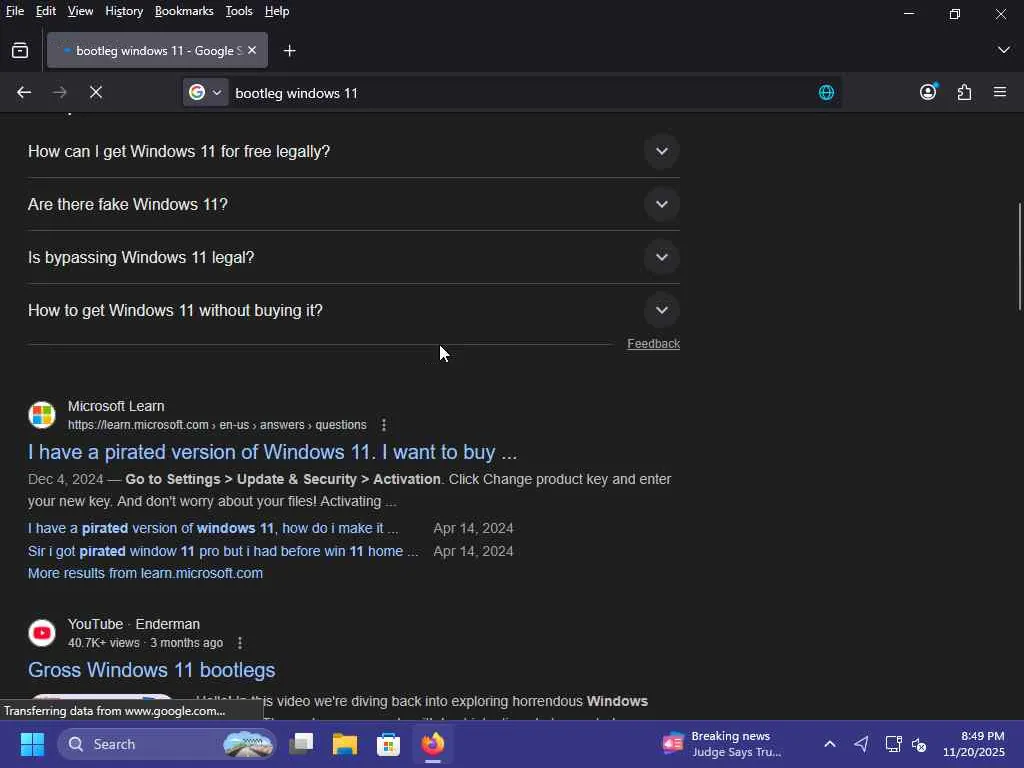Open the list all tabs chevron
Viewport: 1024px width, 768px height.
click(x=1004, y=50)
